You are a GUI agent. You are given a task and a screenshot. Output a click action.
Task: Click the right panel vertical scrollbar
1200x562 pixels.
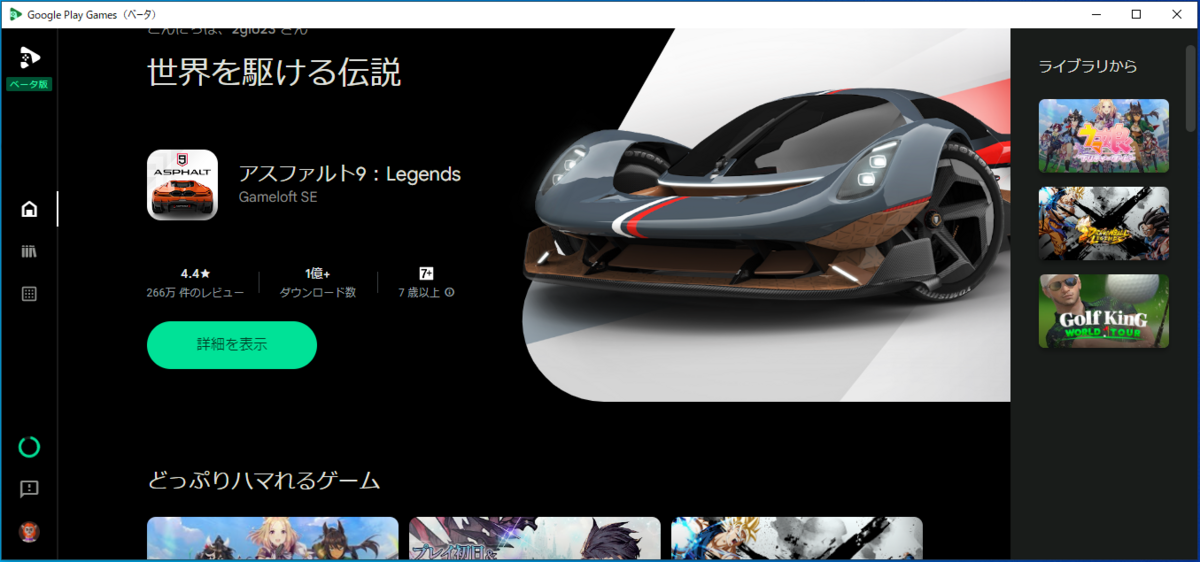click(x=1192, y=90)
